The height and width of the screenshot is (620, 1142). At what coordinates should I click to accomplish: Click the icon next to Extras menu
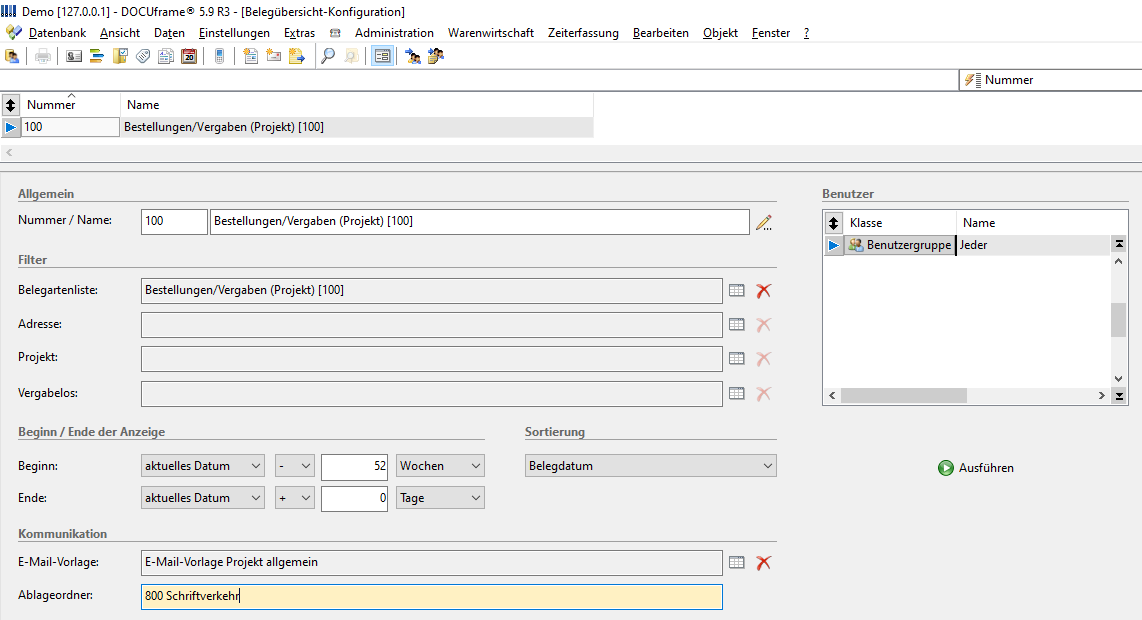[x=335, y=33]
